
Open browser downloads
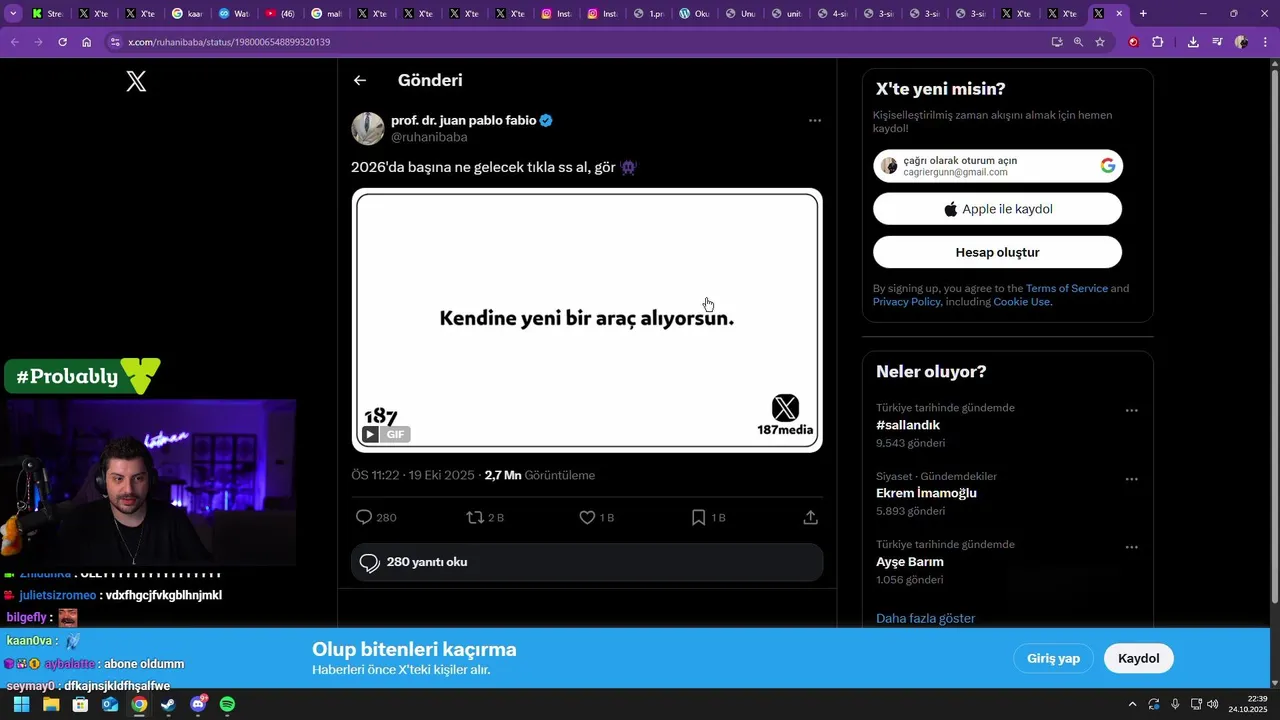click(1193, 42)
